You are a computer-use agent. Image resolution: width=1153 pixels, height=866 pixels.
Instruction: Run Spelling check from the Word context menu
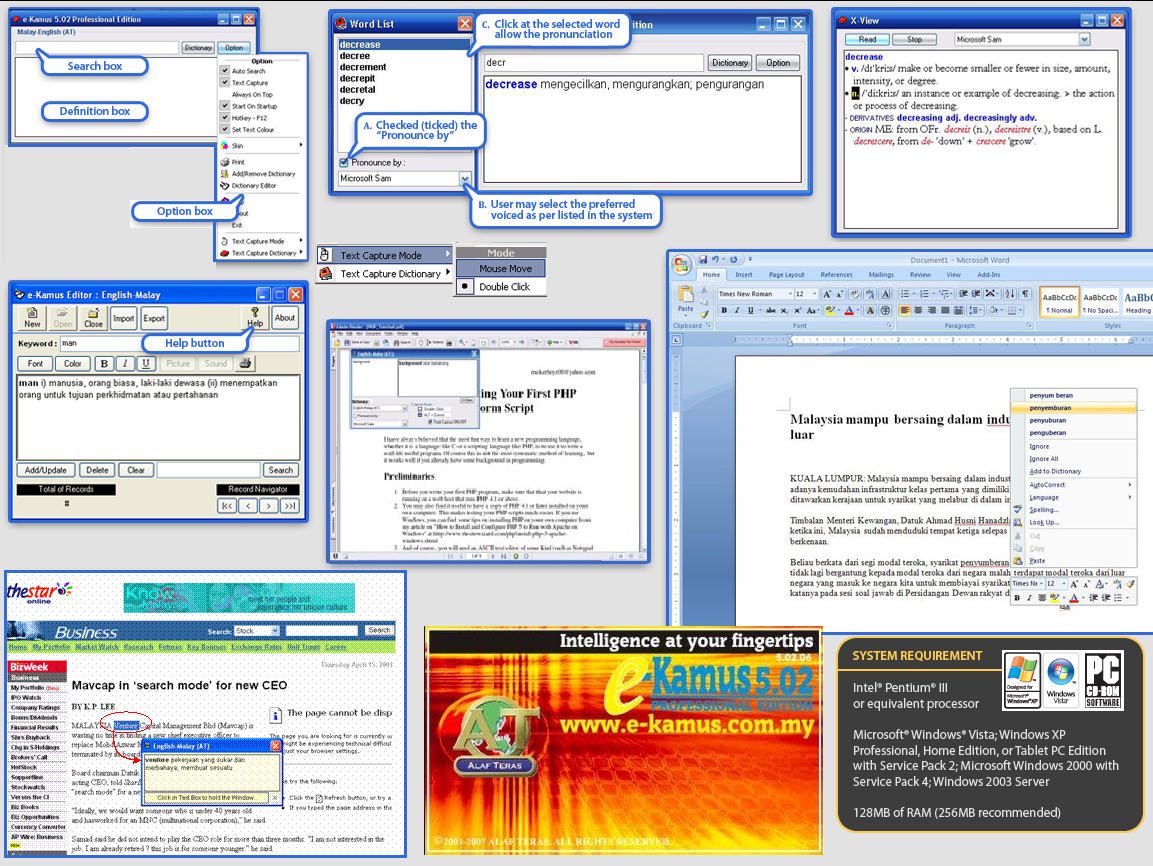pyautogui.click(x=1043, y=509)
